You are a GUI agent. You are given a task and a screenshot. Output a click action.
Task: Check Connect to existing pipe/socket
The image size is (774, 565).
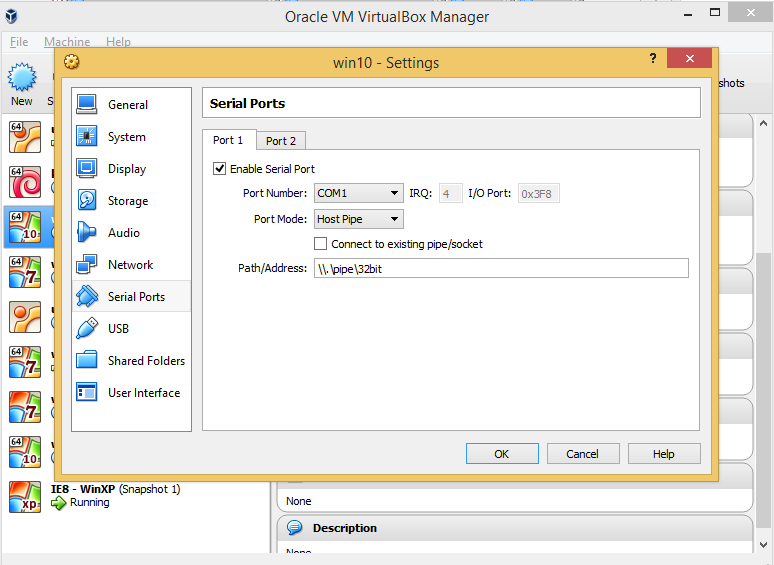320,244
